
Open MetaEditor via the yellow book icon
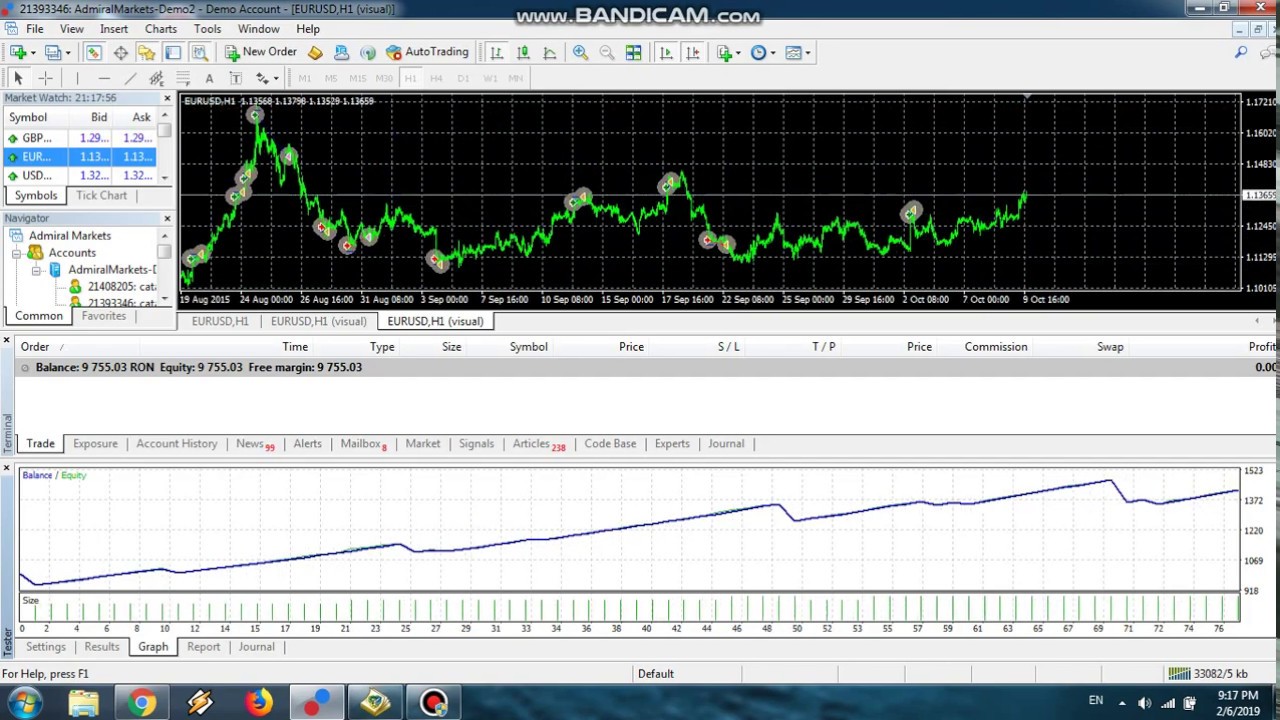pos(315,52)
